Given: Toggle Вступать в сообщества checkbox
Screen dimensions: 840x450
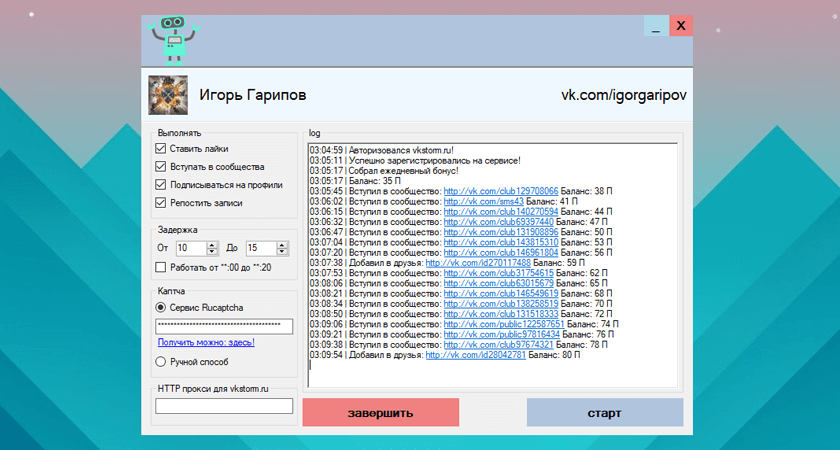Looking at the screenshot, I should click(160, 167).
